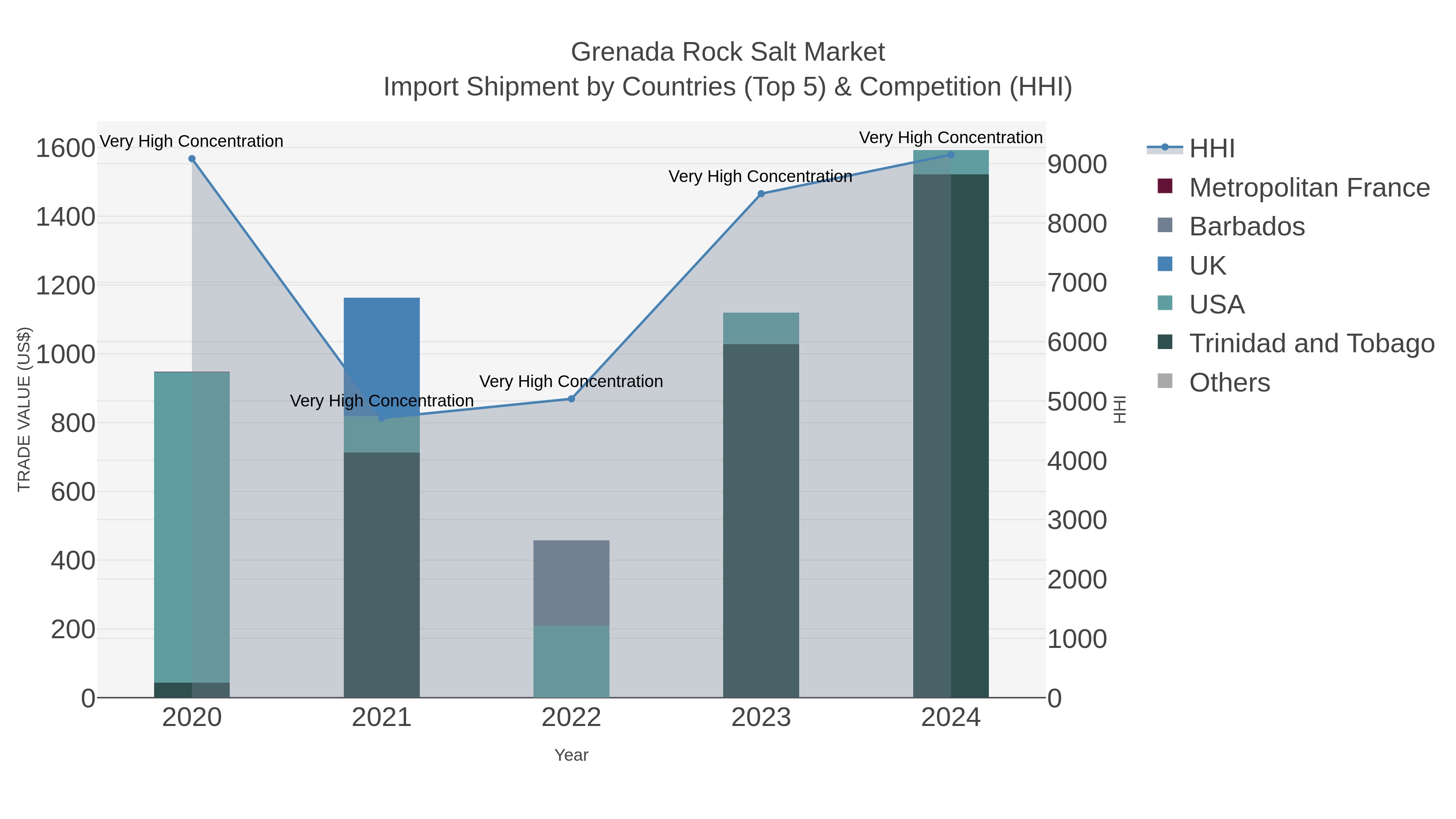Click the Barbados color swatch

tap(1165, 225)
